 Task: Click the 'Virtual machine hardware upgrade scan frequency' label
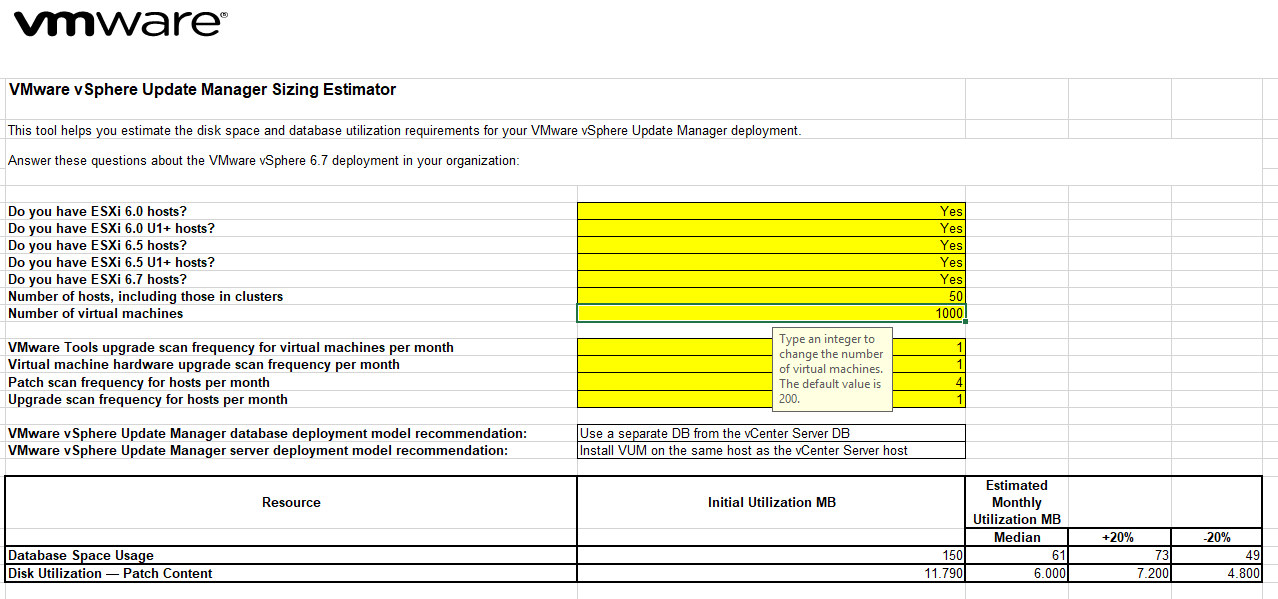[203, 365]
